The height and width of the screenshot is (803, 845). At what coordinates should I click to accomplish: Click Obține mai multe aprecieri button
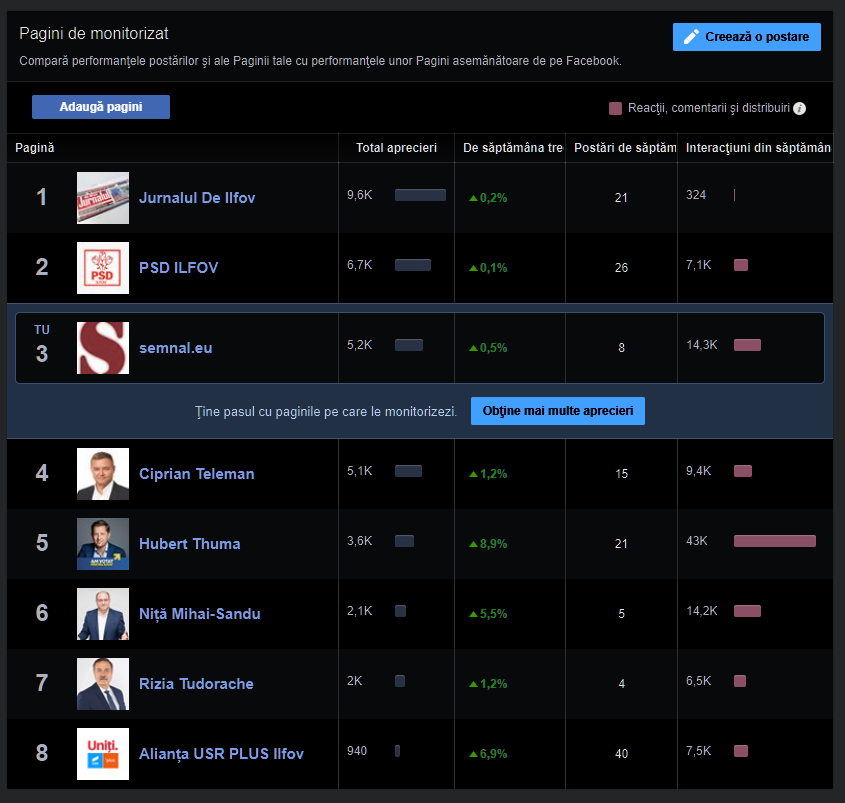coord(557,411)
